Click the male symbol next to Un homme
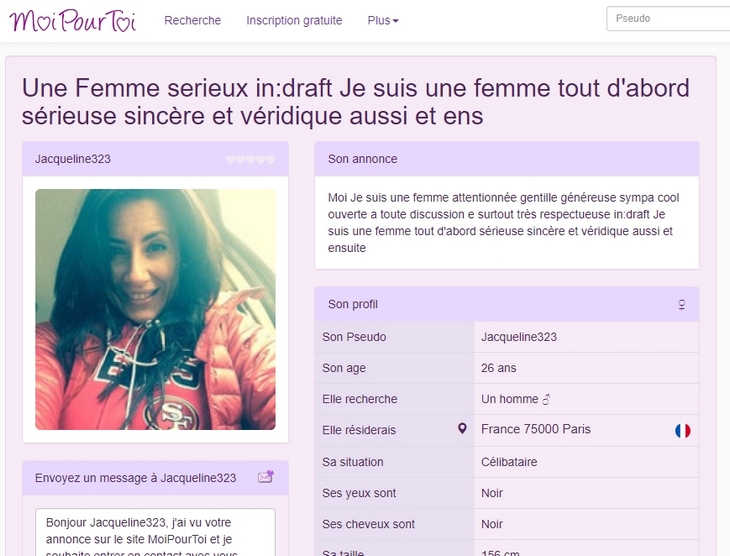This screenshot has height=556, width=730. click(547, 399)
